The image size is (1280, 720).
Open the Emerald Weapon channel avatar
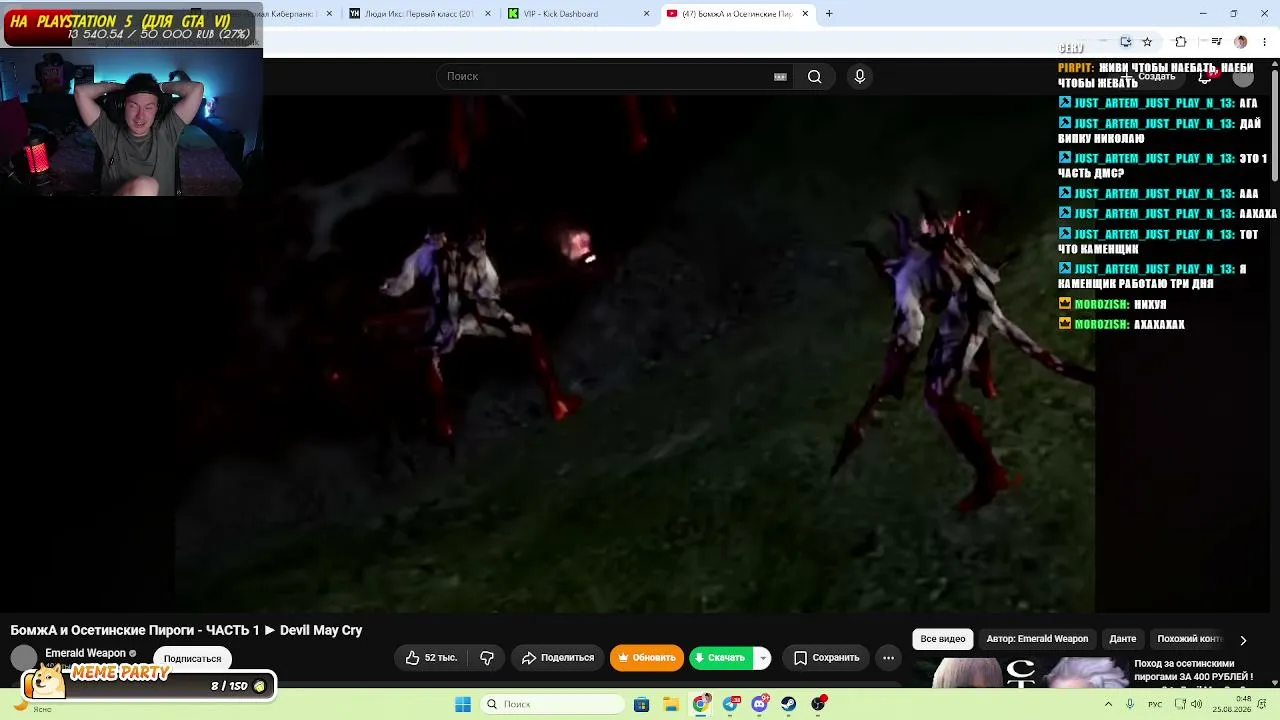pyautogui.click(x=24, y=658)
